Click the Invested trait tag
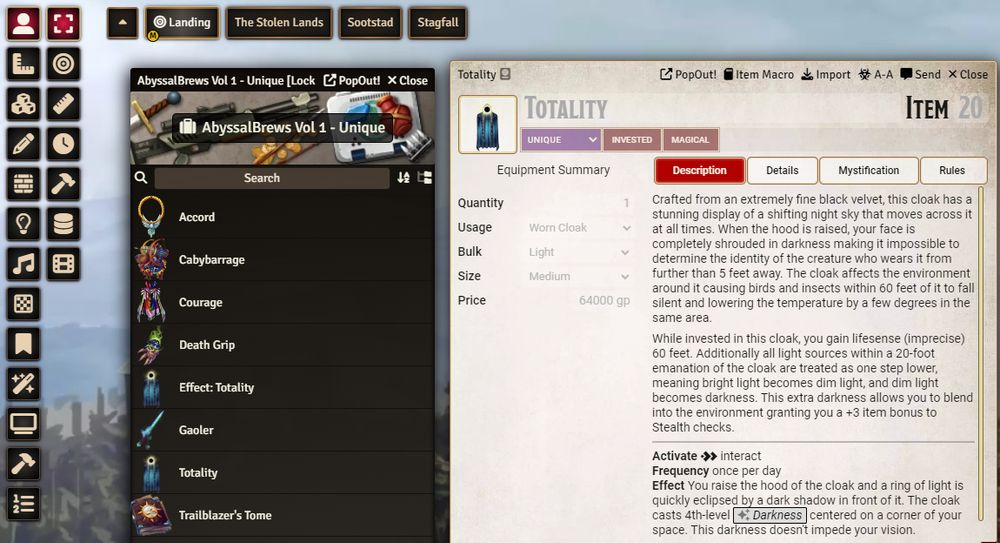 tap(631, 140)
